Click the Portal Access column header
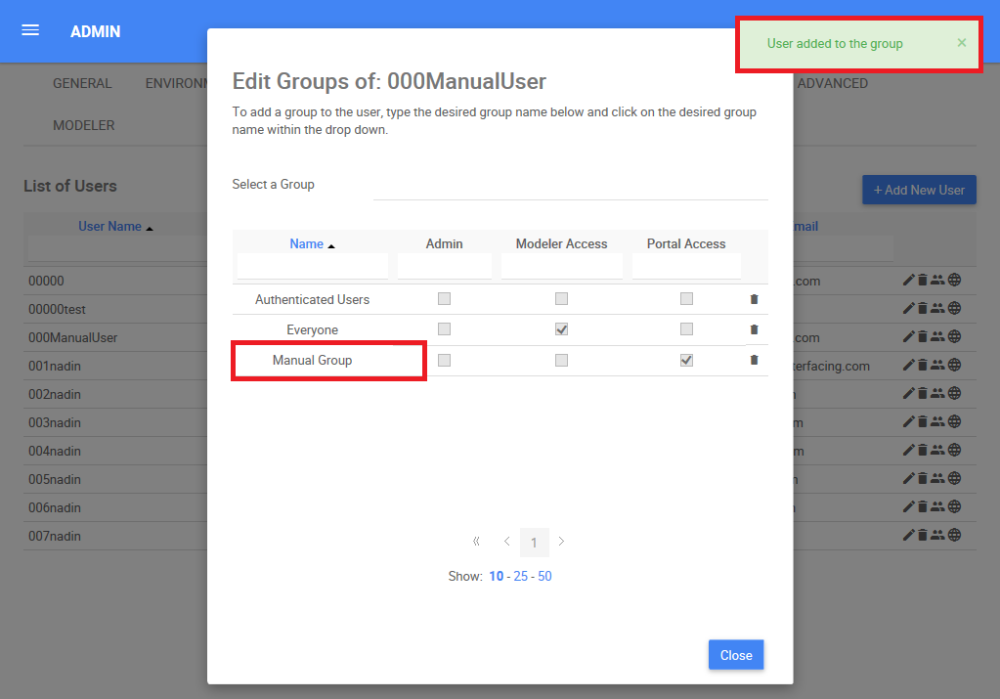1000x699 pixels. (686, 244)
